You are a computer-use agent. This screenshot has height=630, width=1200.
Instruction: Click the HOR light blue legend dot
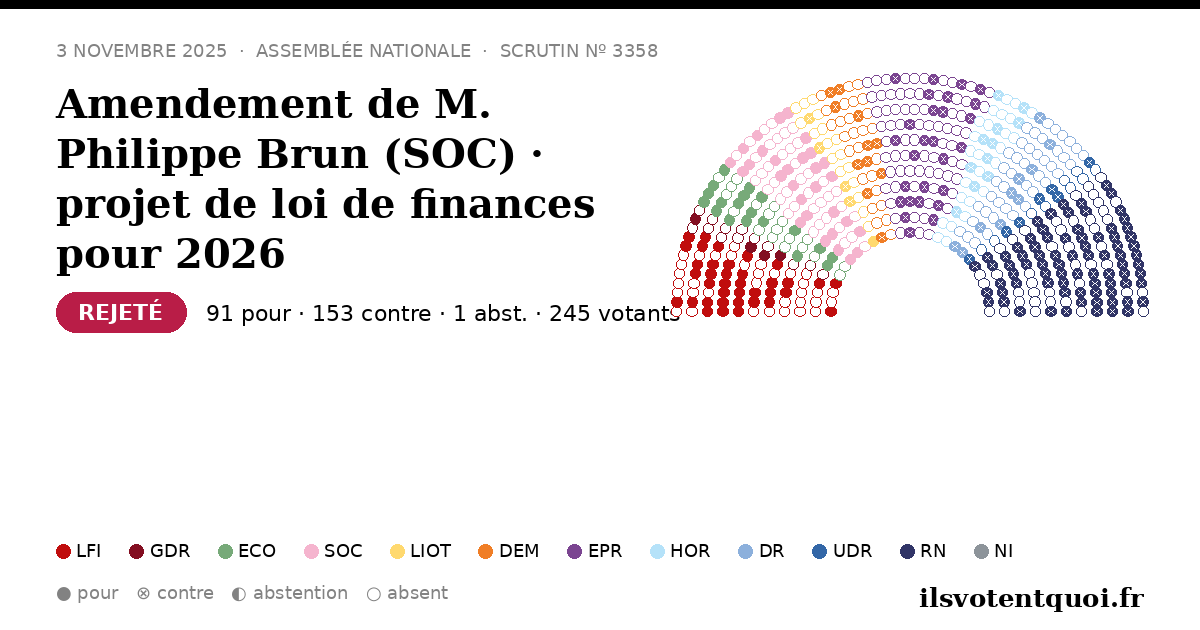pyautogui.click(x=657, y=551)
